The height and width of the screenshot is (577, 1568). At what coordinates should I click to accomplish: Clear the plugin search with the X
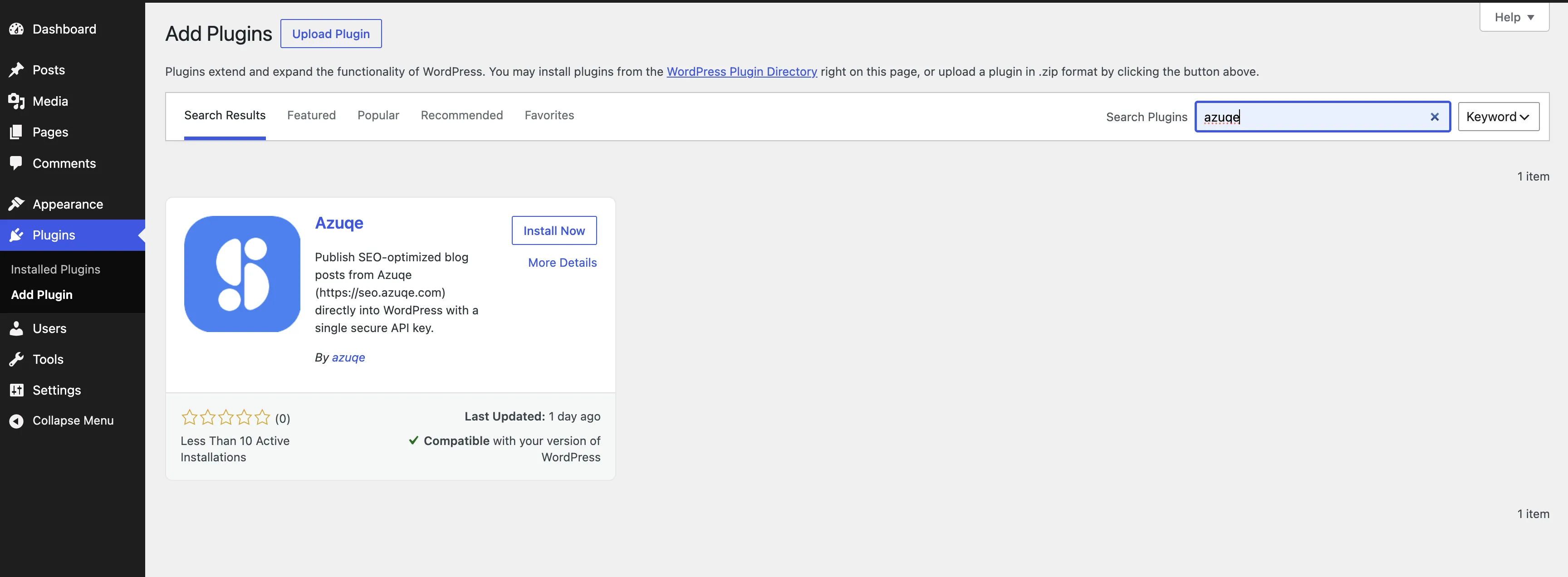click(1434, 117)
